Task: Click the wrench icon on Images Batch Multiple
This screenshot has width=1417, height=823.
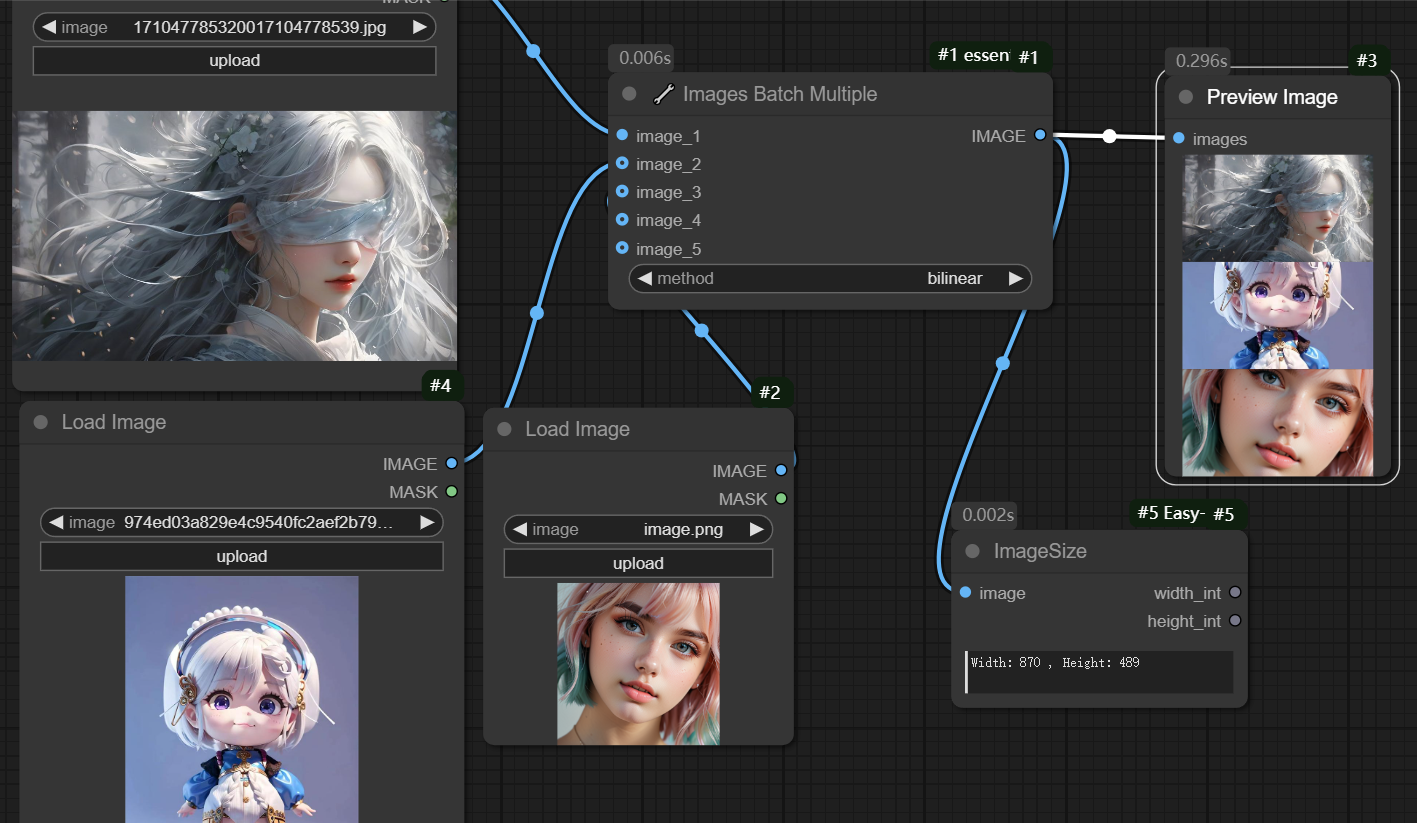Action: (x=663, y=95)
